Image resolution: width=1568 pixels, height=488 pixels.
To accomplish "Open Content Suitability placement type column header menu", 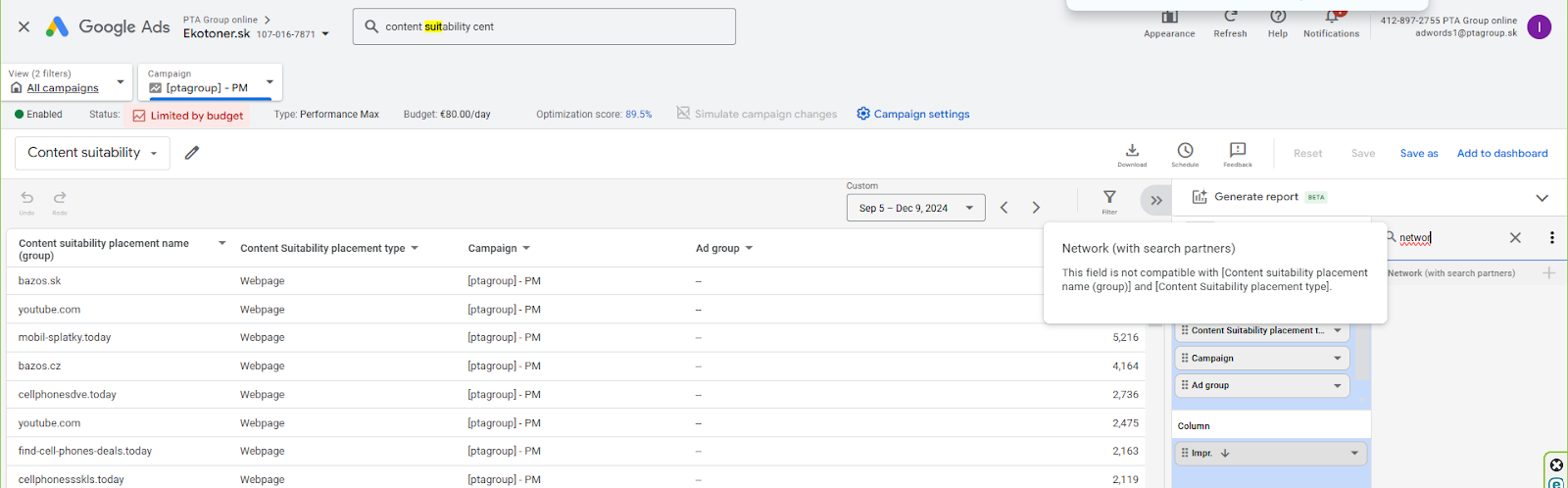I will 415,249.
